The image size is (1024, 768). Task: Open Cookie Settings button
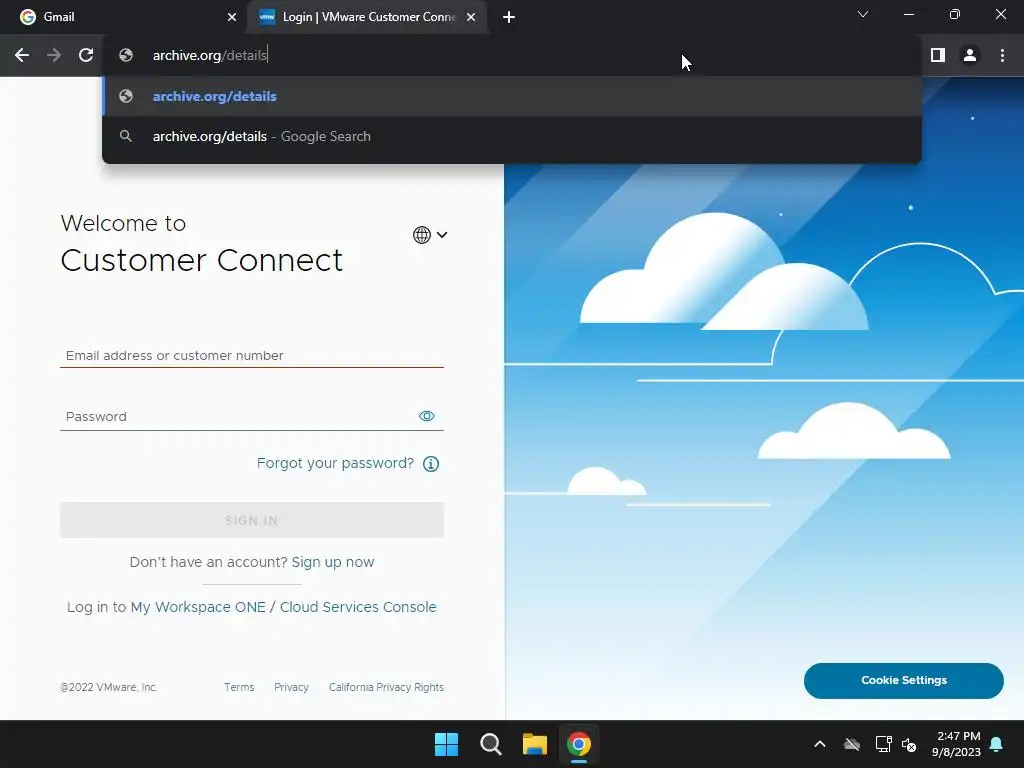[904, 680]
